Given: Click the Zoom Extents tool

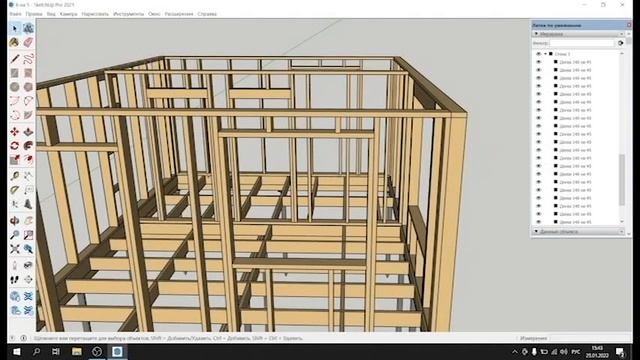Looking at the screenshot, I should pyautogui.click(x=15, y=249).
